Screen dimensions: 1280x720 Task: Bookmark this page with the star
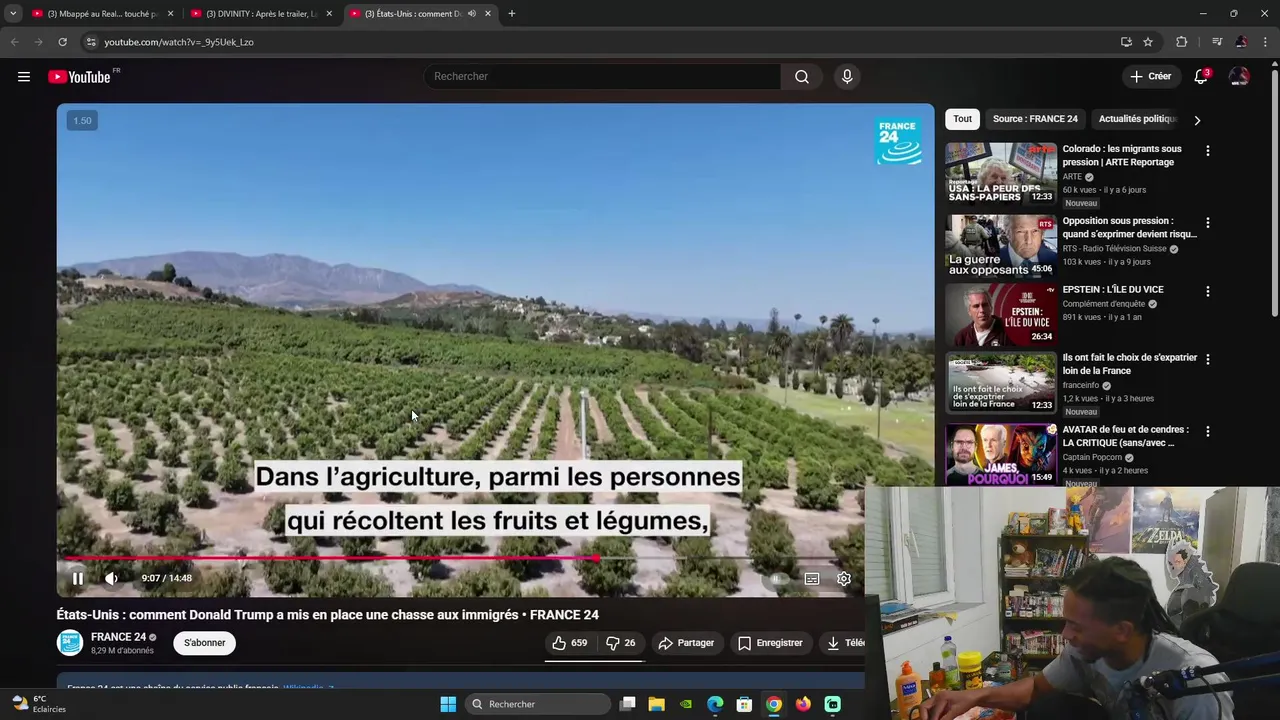pyautogui.click(x=1148, y=42)
